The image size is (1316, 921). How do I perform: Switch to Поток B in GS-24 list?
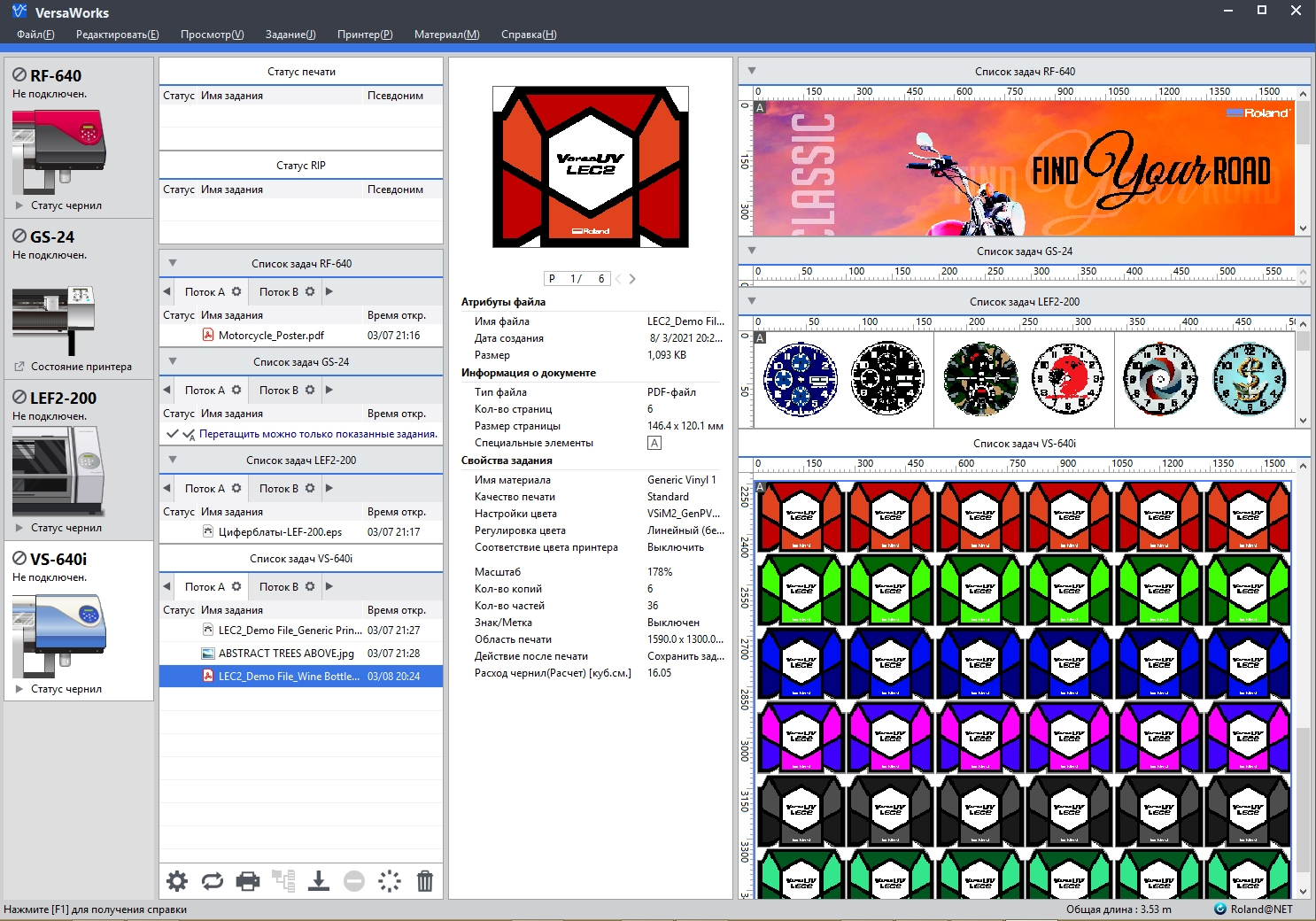[x=278, y=390]
